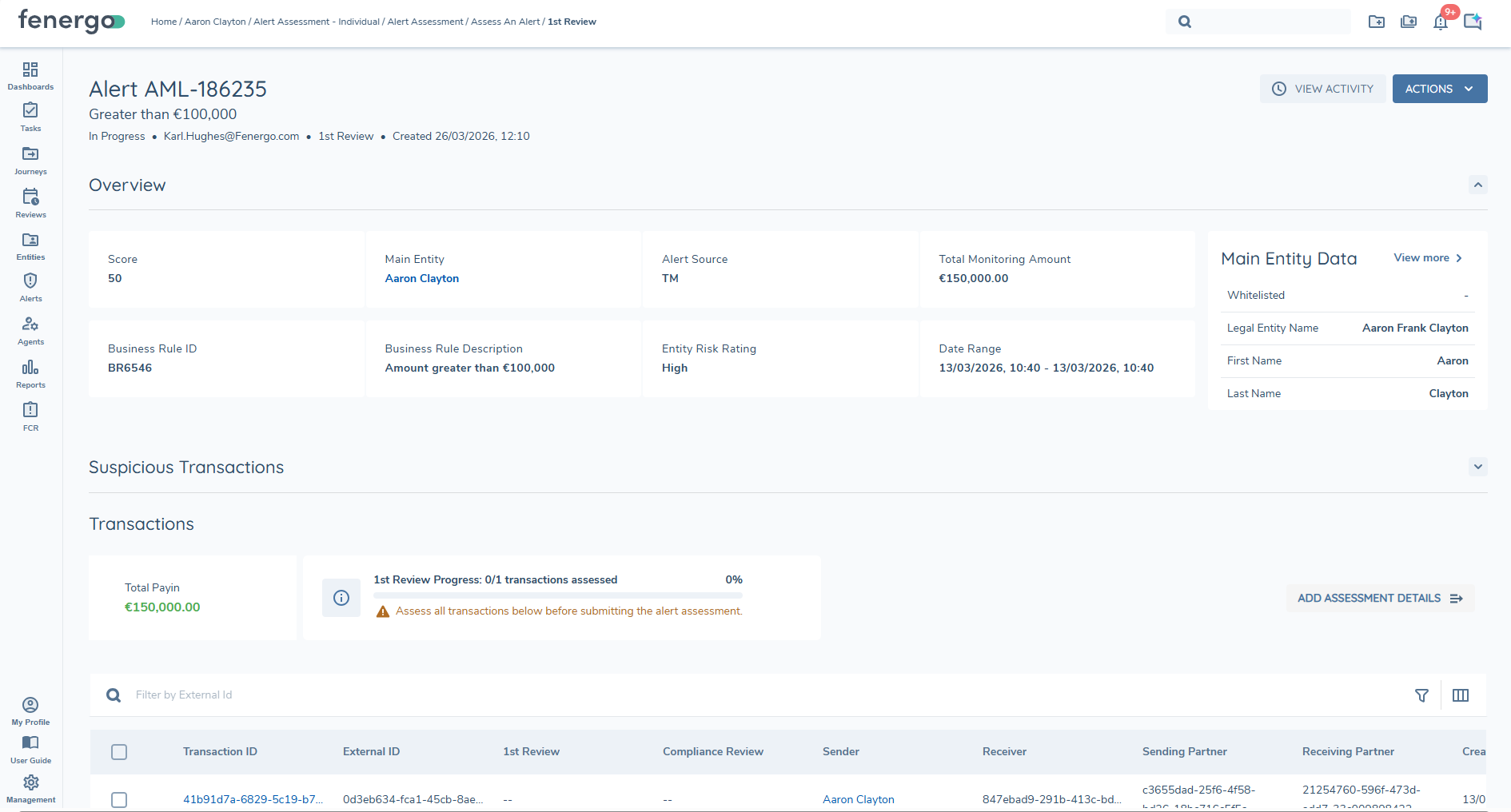Viewport: 1511px width, 812px height.
Task: Click the column chooser icon
Action: 1460,695
